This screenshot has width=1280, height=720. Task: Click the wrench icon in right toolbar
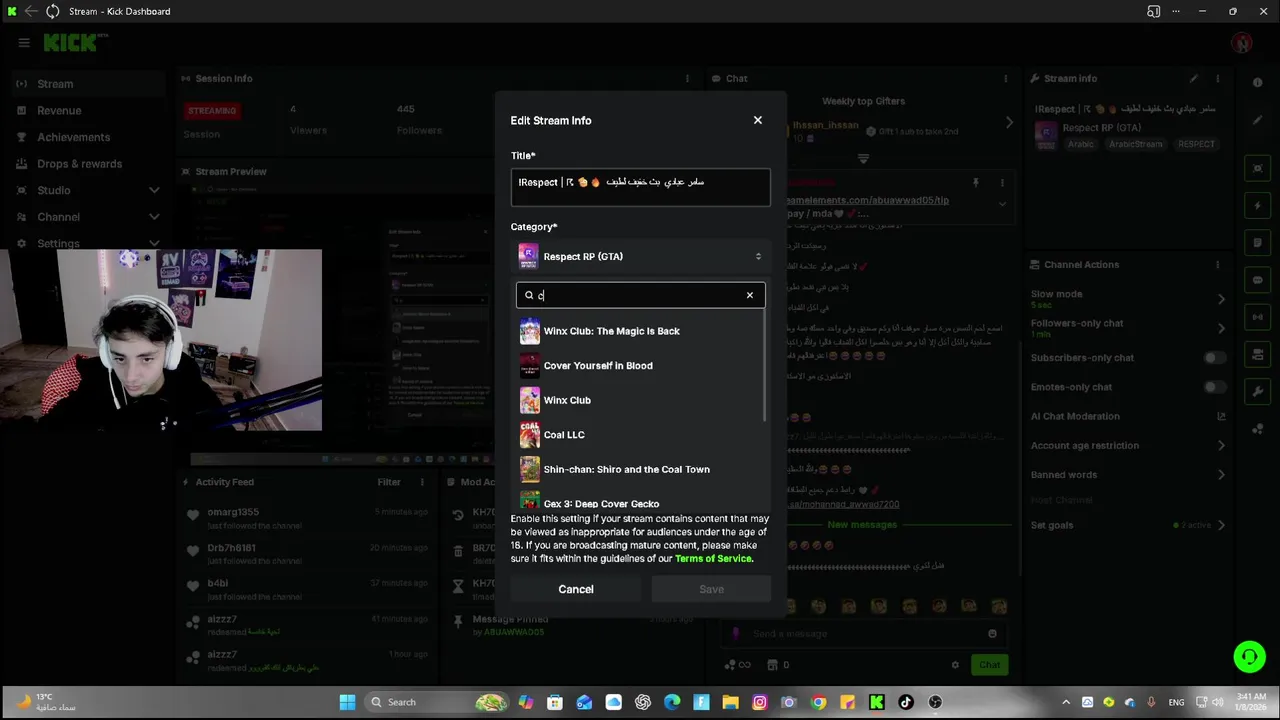[x=1257, y=391]
